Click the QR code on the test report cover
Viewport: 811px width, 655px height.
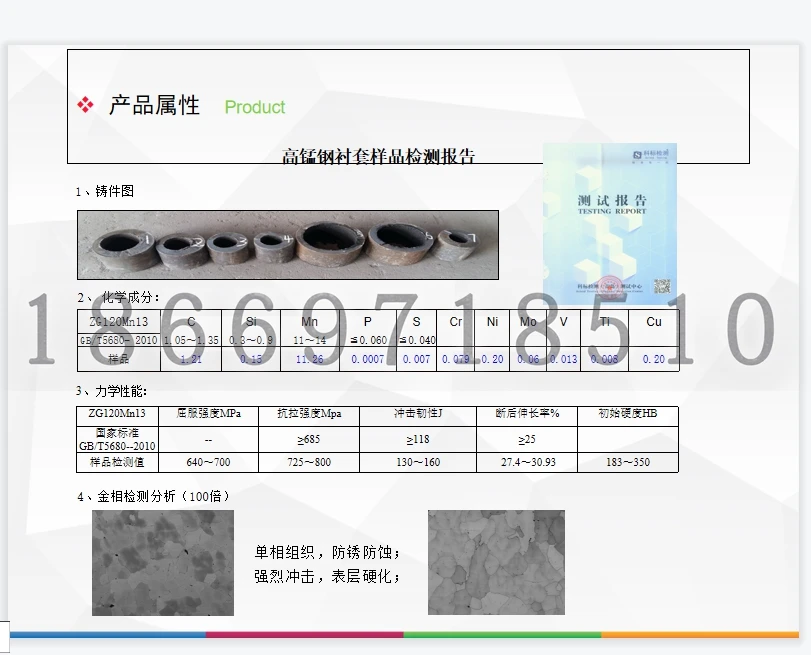click(661, 286)
